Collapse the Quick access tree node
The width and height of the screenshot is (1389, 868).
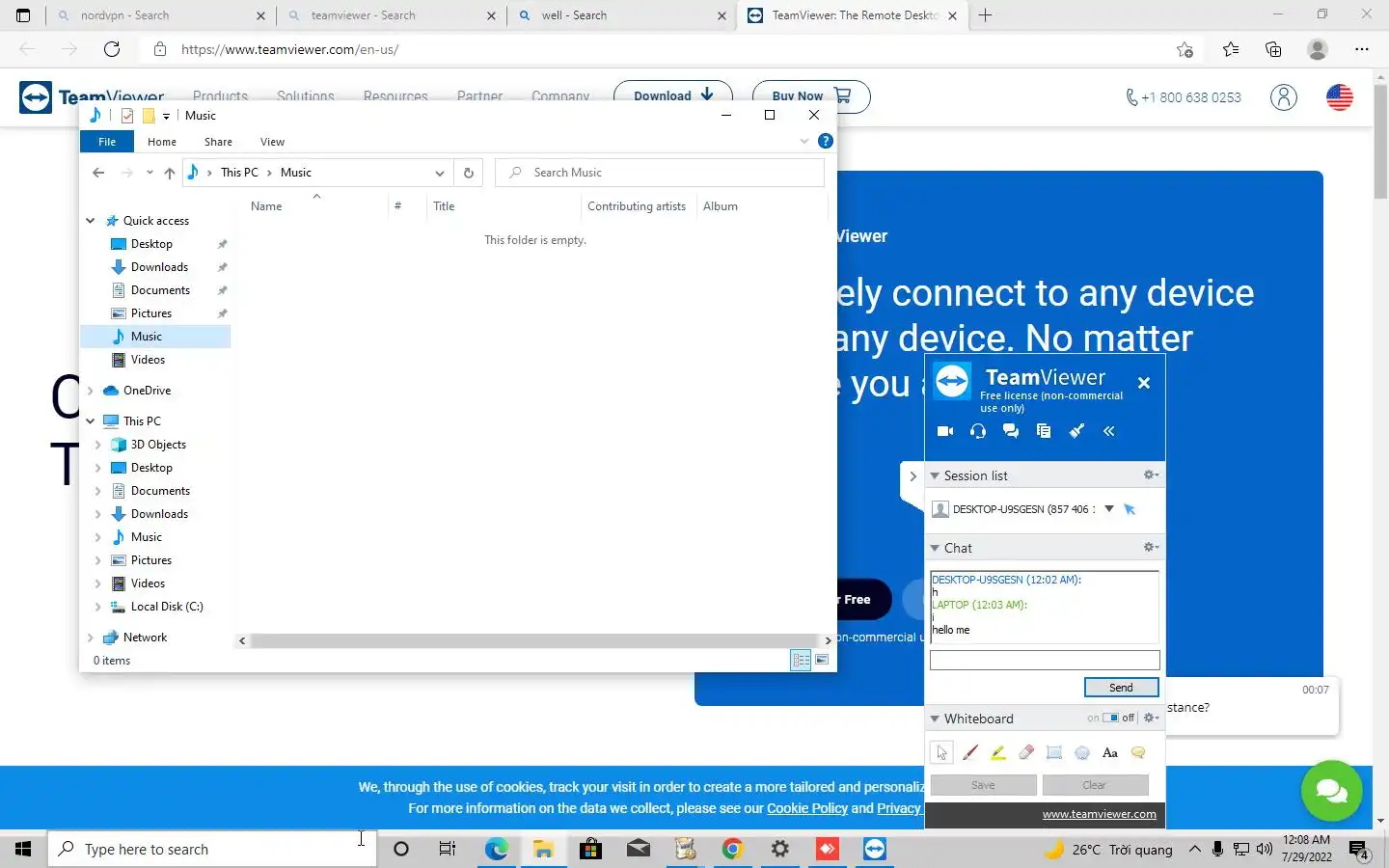pos(91,221)
